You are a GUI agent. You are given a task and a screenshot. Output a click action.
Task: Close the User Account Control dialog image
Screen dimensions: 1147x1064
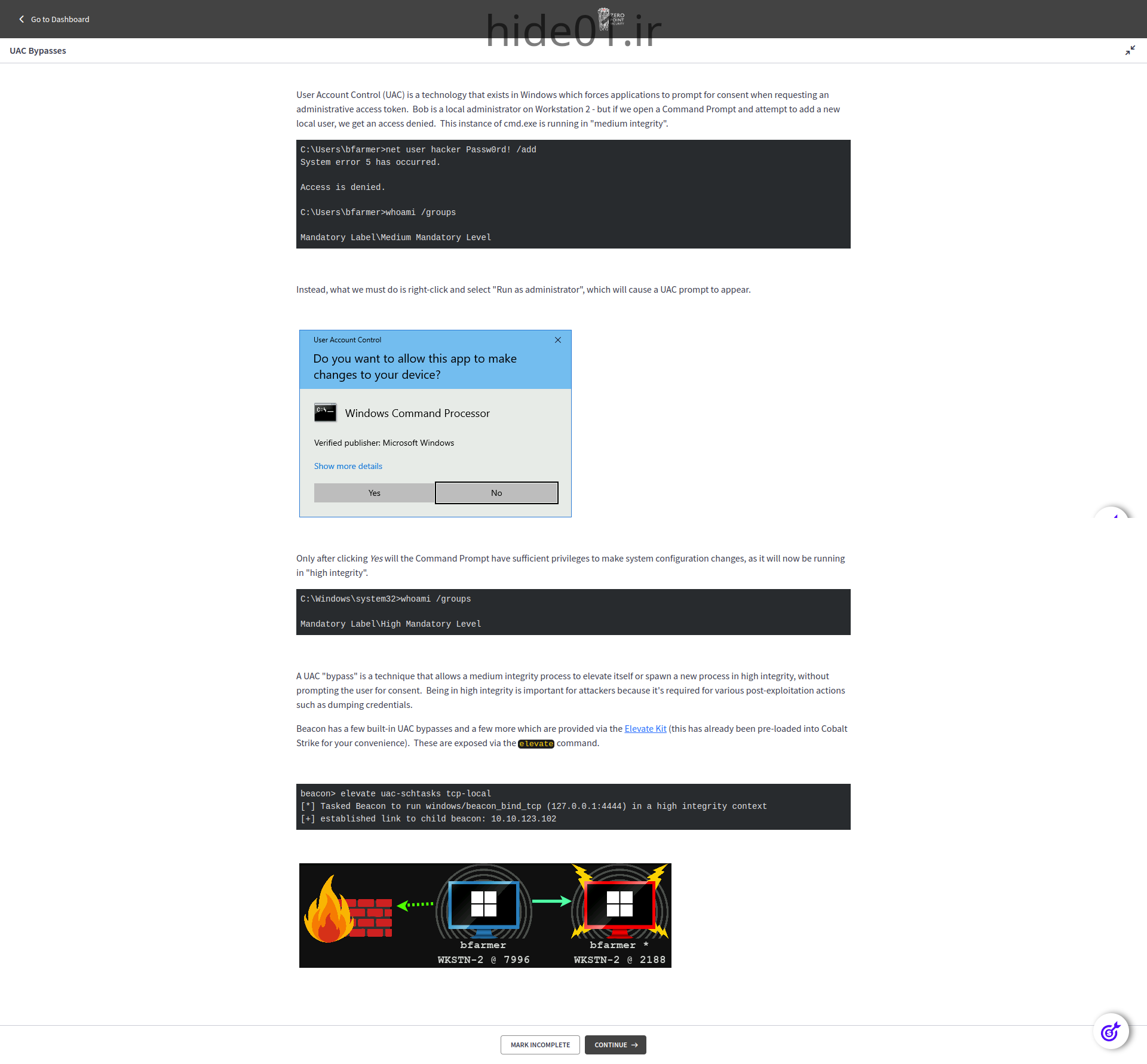558,340
